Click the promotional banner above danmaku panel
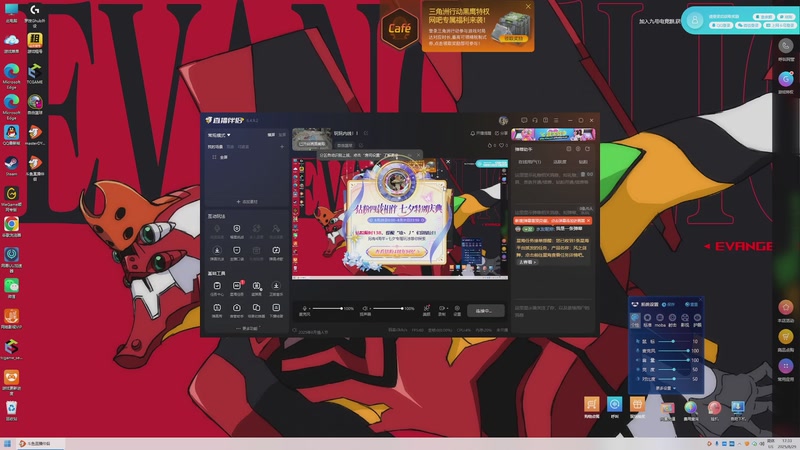800x450 pixels. [x=553, y=134]
